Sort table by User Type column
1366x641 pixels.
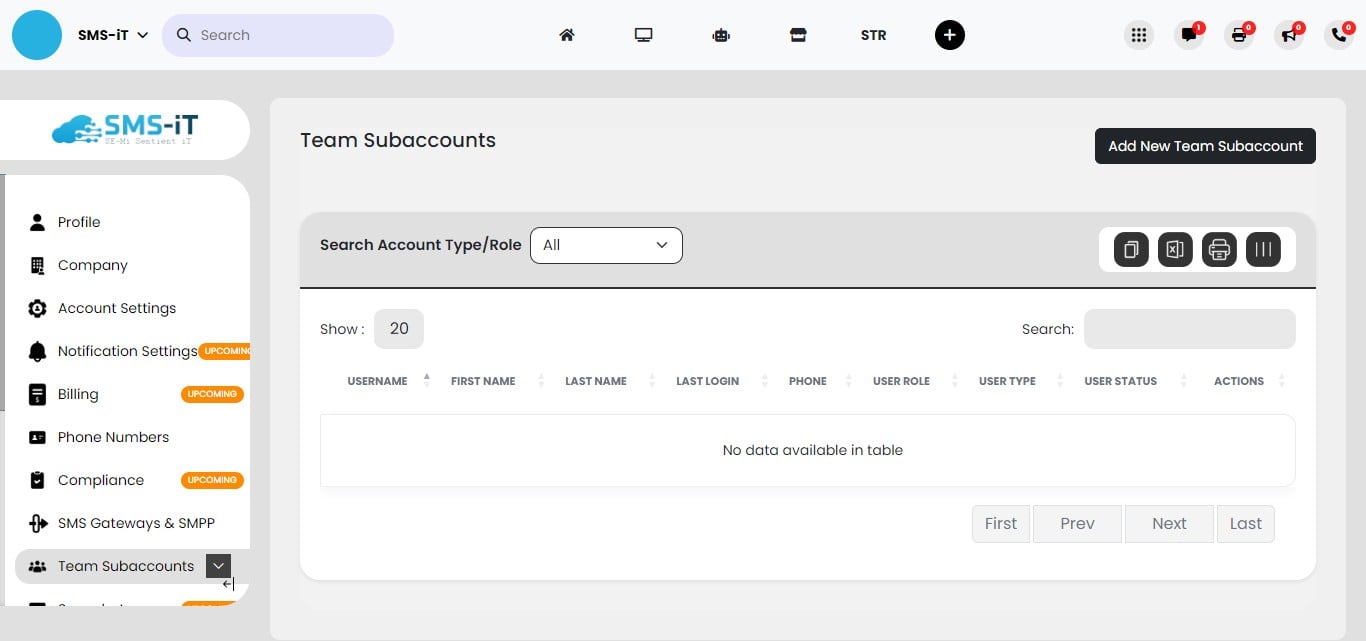pyautogui.click(x=1007, y=381)
